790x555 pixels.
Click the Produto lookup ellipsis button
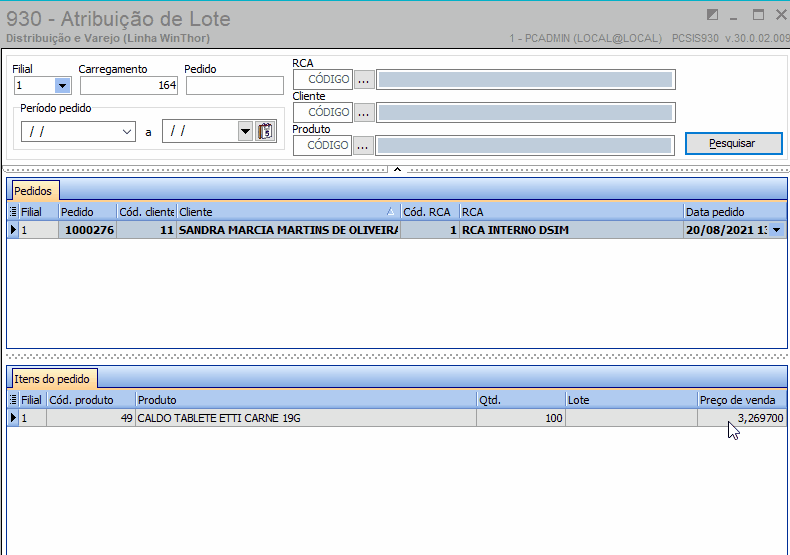click(363, 145)
